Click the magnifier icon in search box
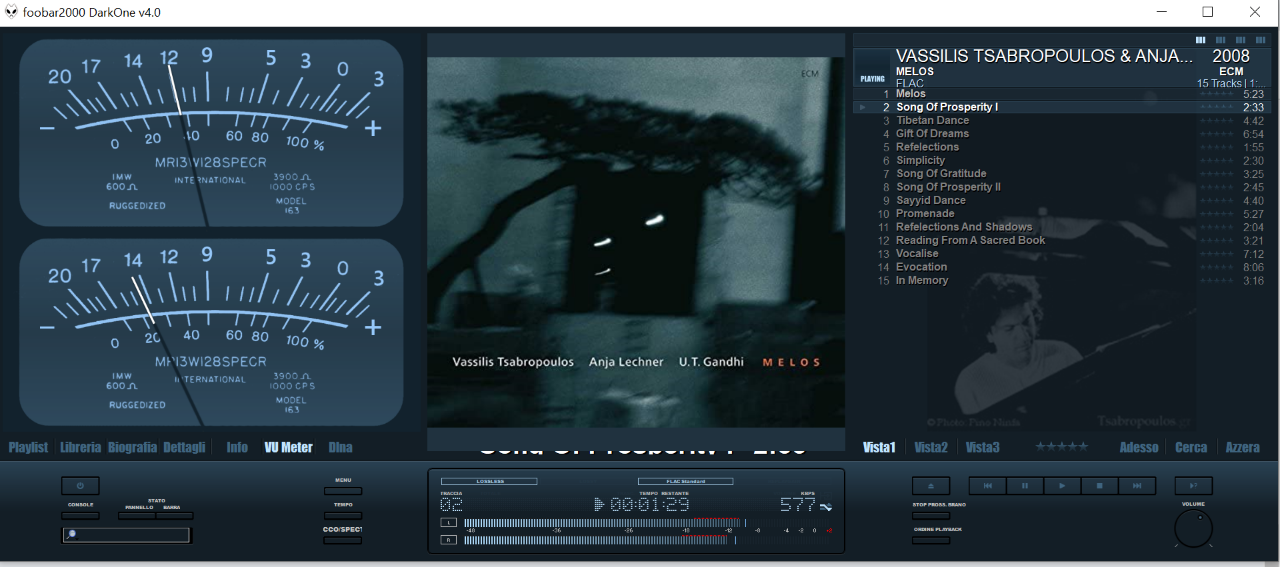 pos(71,535)
